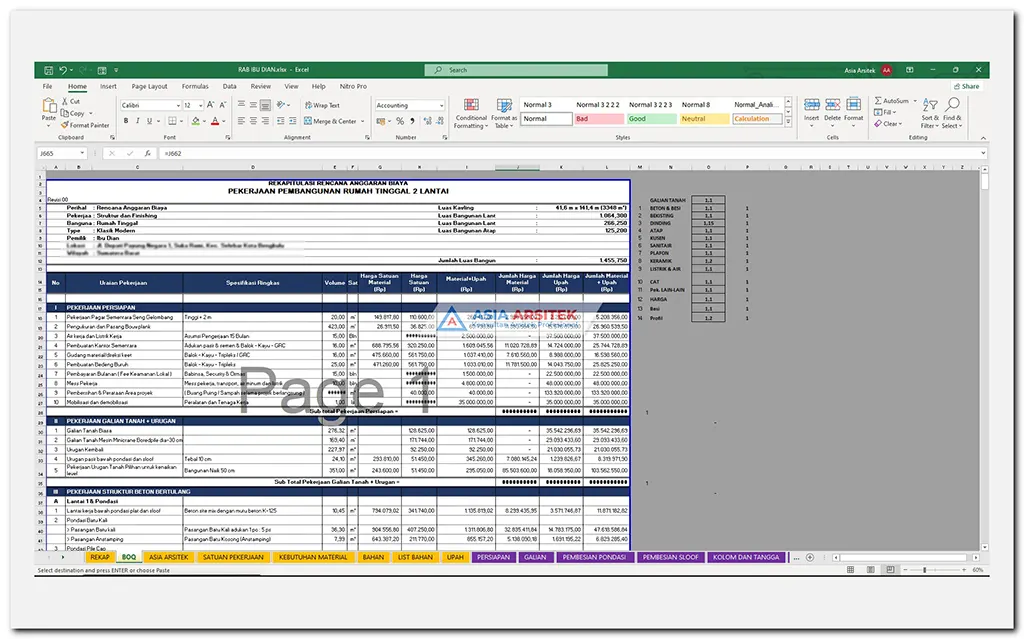
Task: Decrease font size with the smaller A icon
Action: pyautogui.click(x=223, y=105)
